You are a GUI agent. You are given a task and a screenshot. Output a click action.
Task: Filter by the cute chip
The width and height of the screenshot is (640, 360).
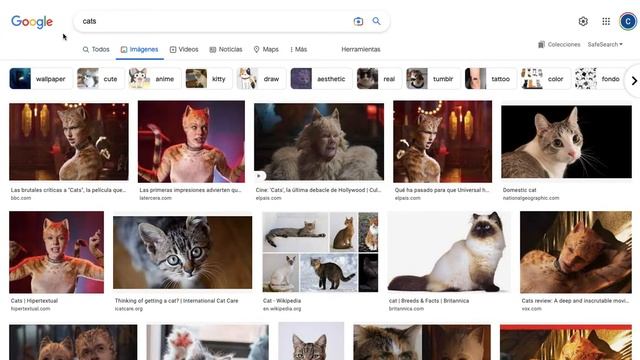click(x=100, y=79)
